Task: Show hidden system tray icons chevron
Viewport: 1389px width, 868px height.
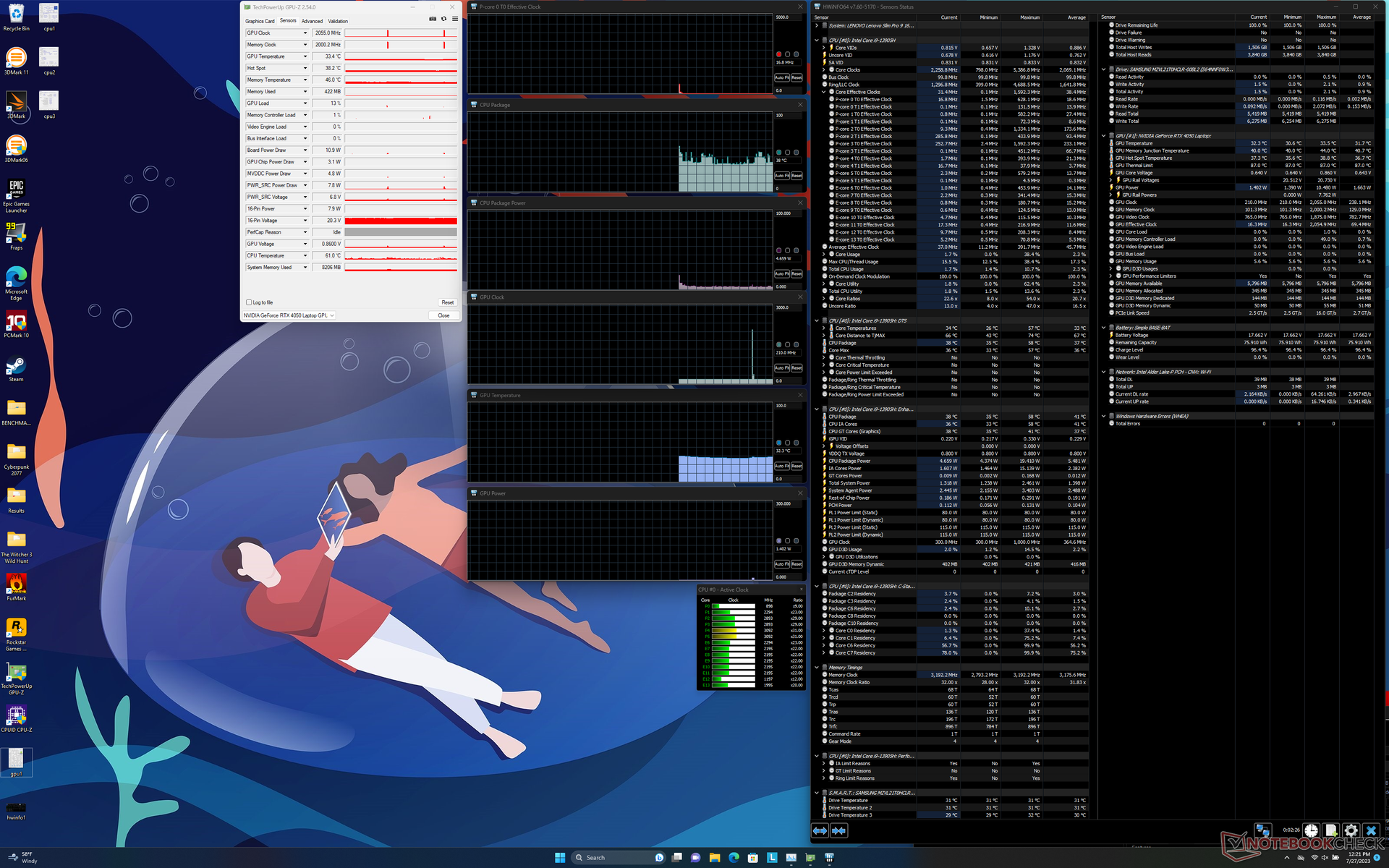Action: click(x=1286, y=858)
